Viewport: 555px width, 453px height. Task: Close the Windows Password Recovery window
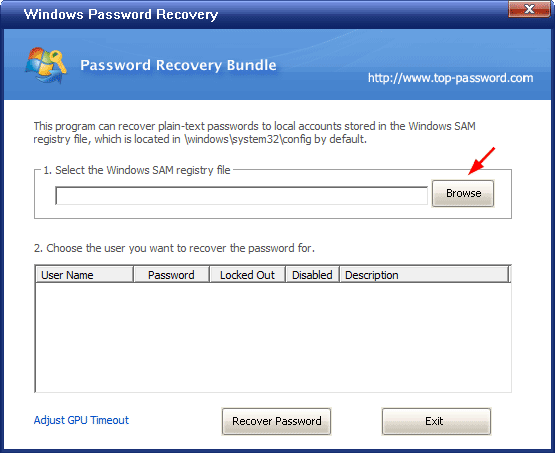click(x=529, y=8)
